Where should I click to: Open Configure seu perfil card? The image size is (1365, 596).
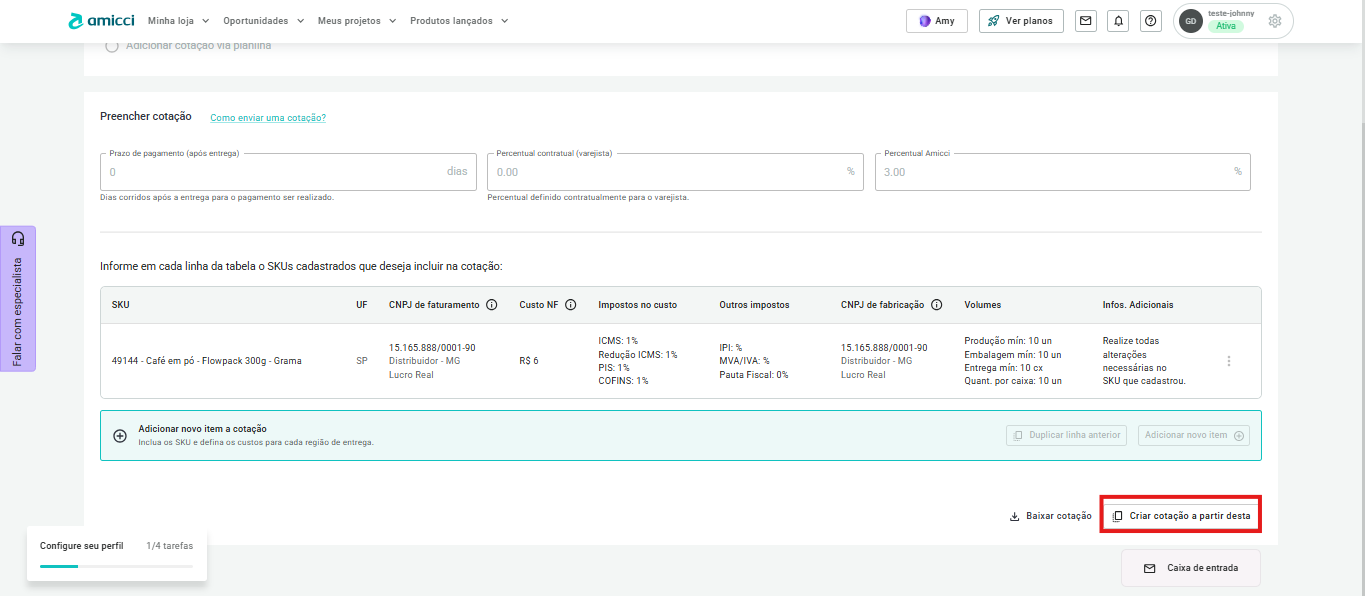(x=117, y=553)
